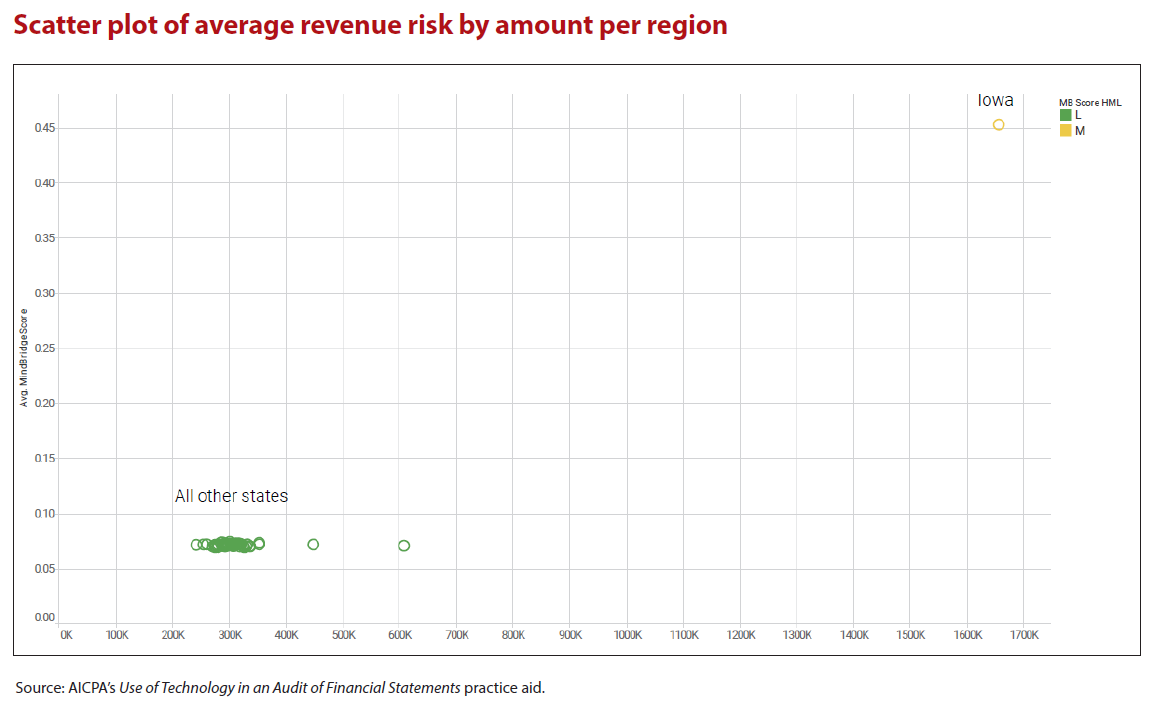Click the 'MB Score HML' legend title
The height and width of the screenshot is (724, 1149).
pos(1090,102)
